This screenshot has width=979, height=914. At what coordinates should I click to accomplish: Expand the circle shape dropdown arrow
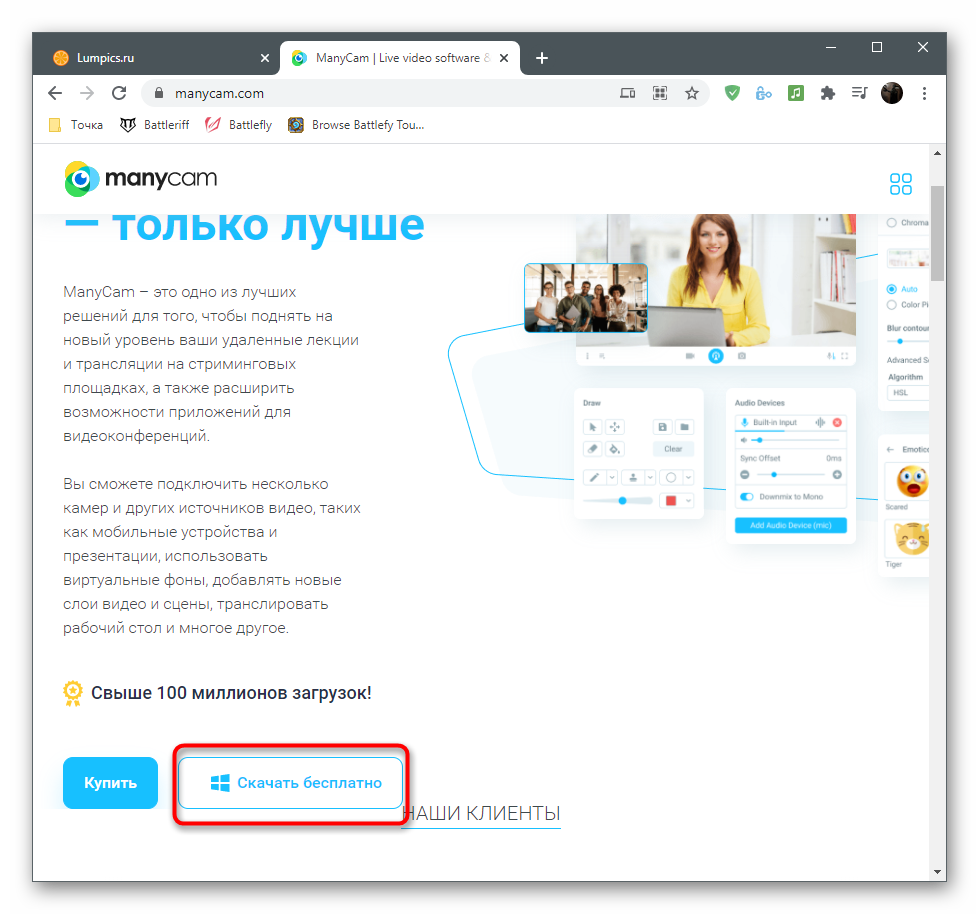[688, 478]
